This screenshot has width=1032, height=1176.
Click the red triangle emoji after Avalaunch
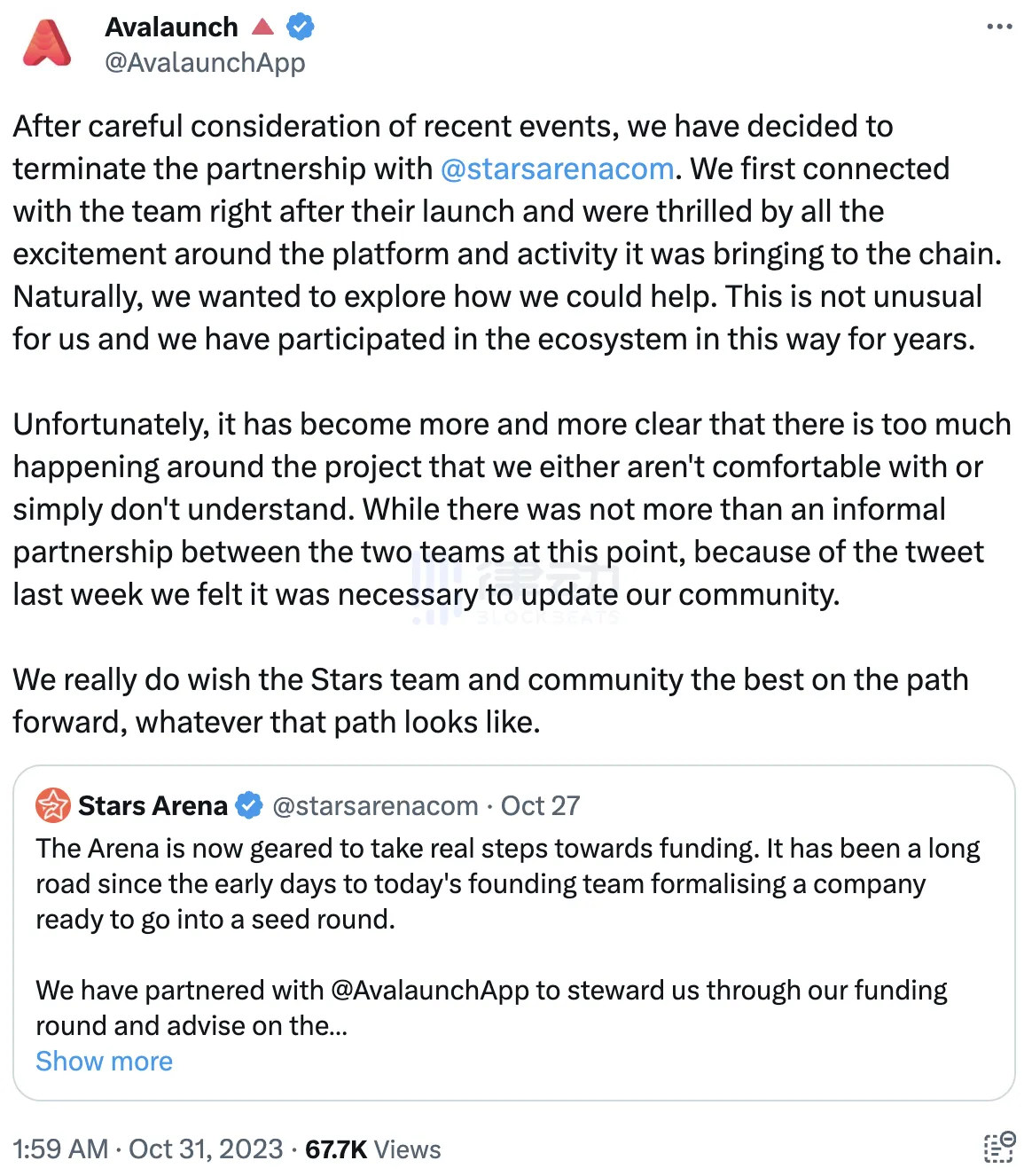tap(262, 27)
